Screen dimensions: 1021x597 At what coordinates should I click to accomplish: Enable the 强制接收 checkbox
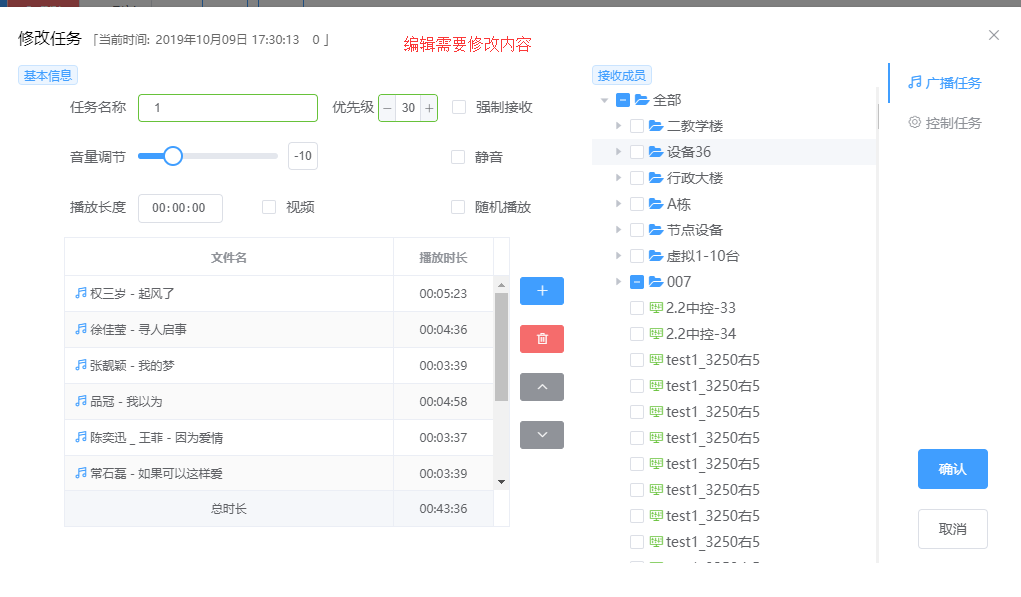pos(459,107)
